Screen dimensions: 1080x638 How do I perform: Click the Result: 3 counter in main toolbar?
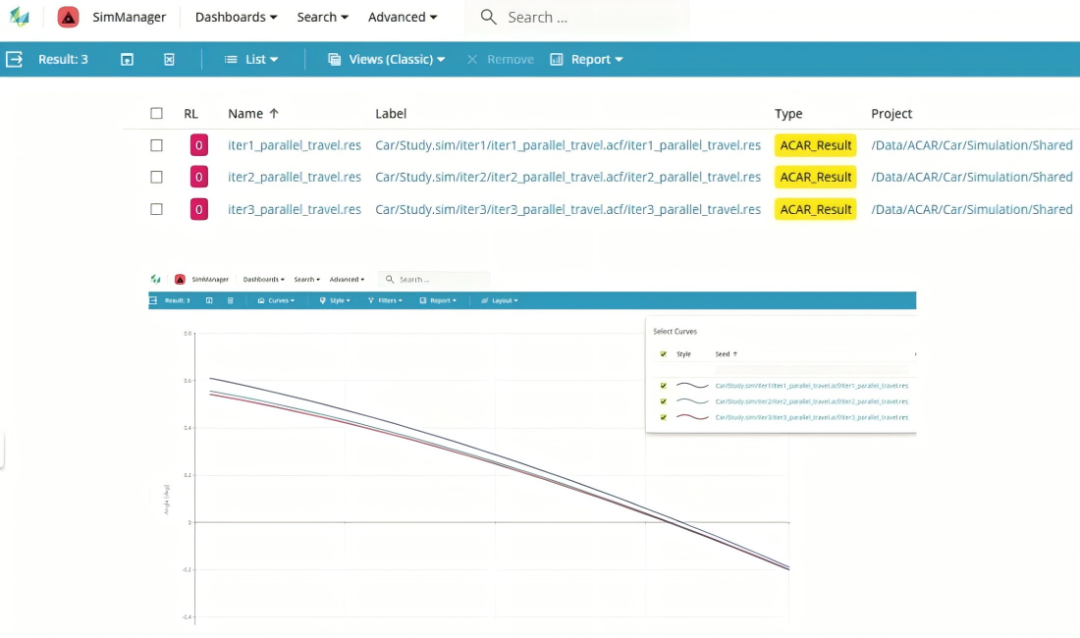(x=63, y=59)
